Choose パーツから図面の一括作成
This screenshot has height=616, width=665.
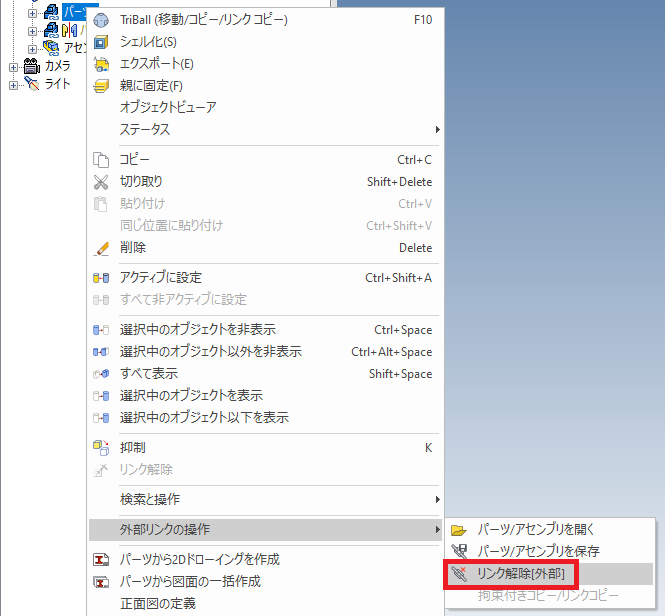coord(265,582)
